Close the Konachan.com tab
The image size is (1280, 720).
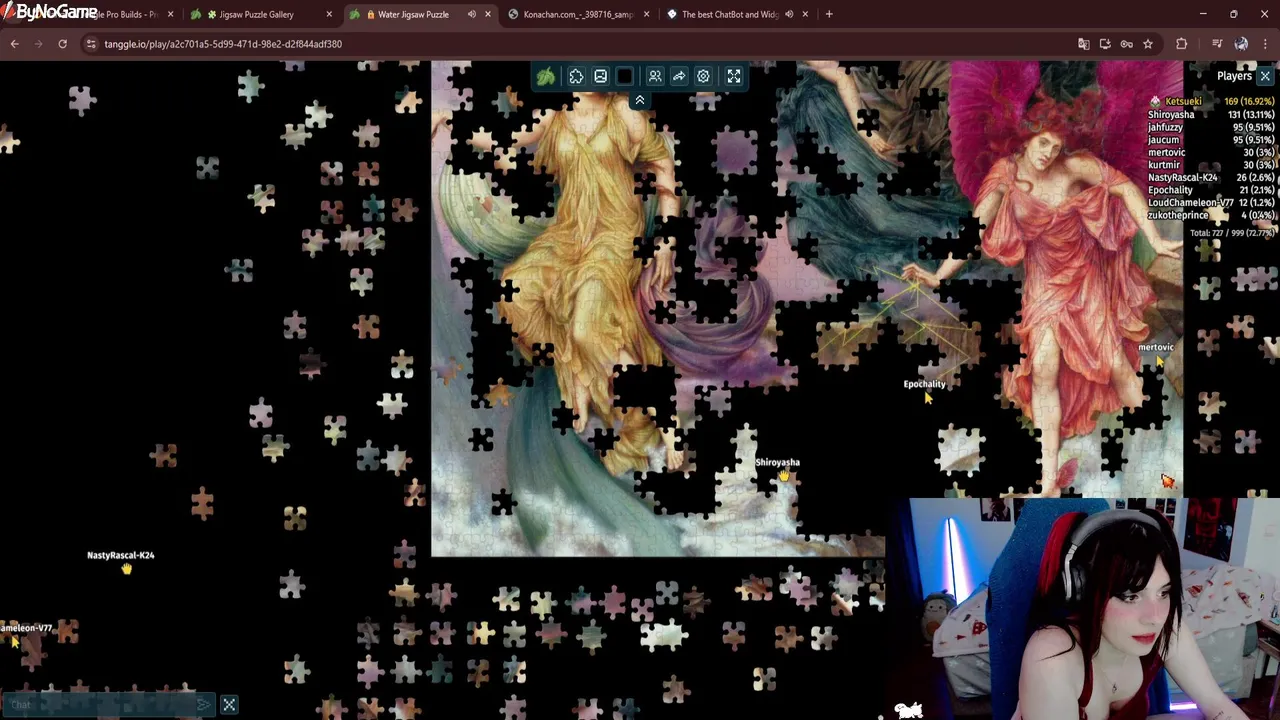pos(646,14)
